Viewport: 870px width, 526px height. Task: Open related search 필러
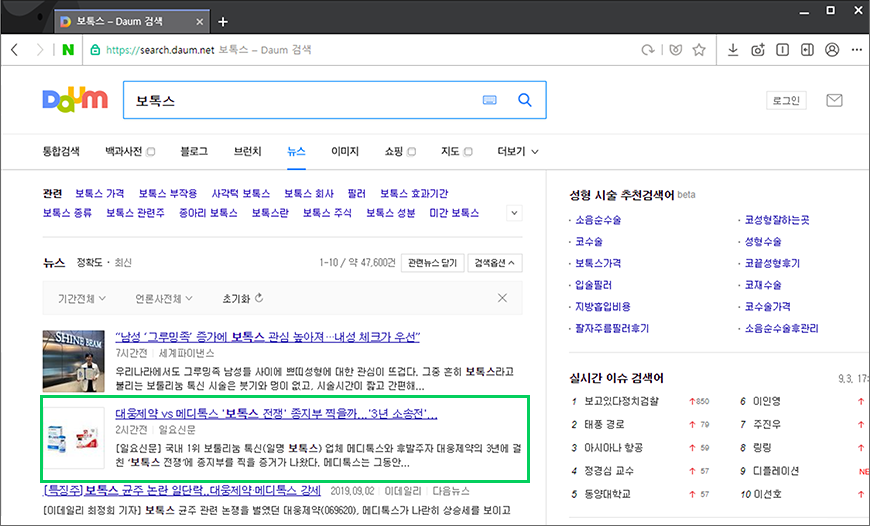[x=356, y=193]
